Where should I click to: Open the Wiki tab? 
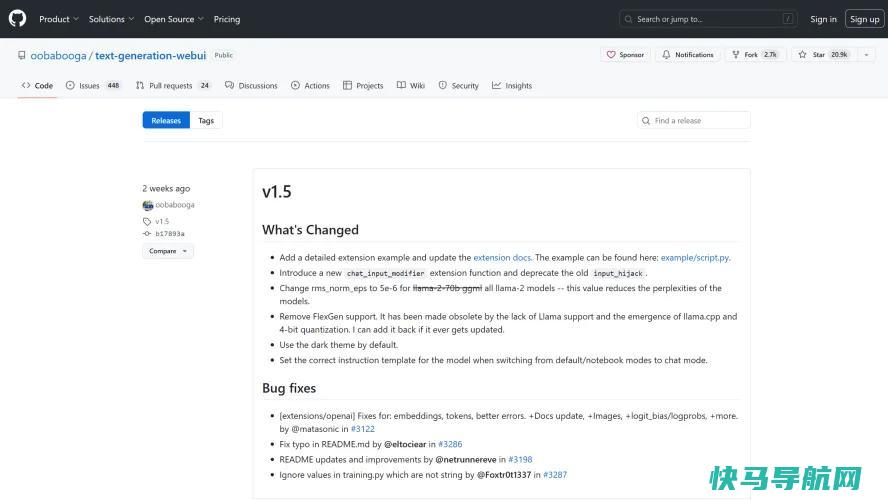click(x=411, y=86)
